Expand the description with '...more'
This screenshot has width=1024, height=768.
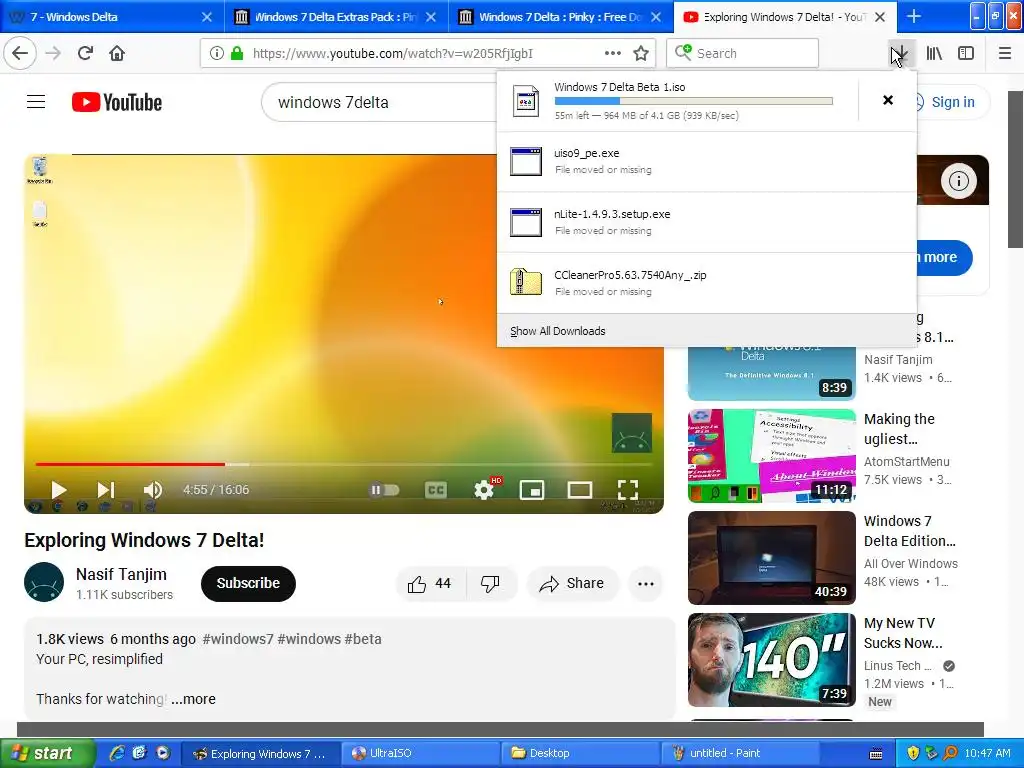193,699
